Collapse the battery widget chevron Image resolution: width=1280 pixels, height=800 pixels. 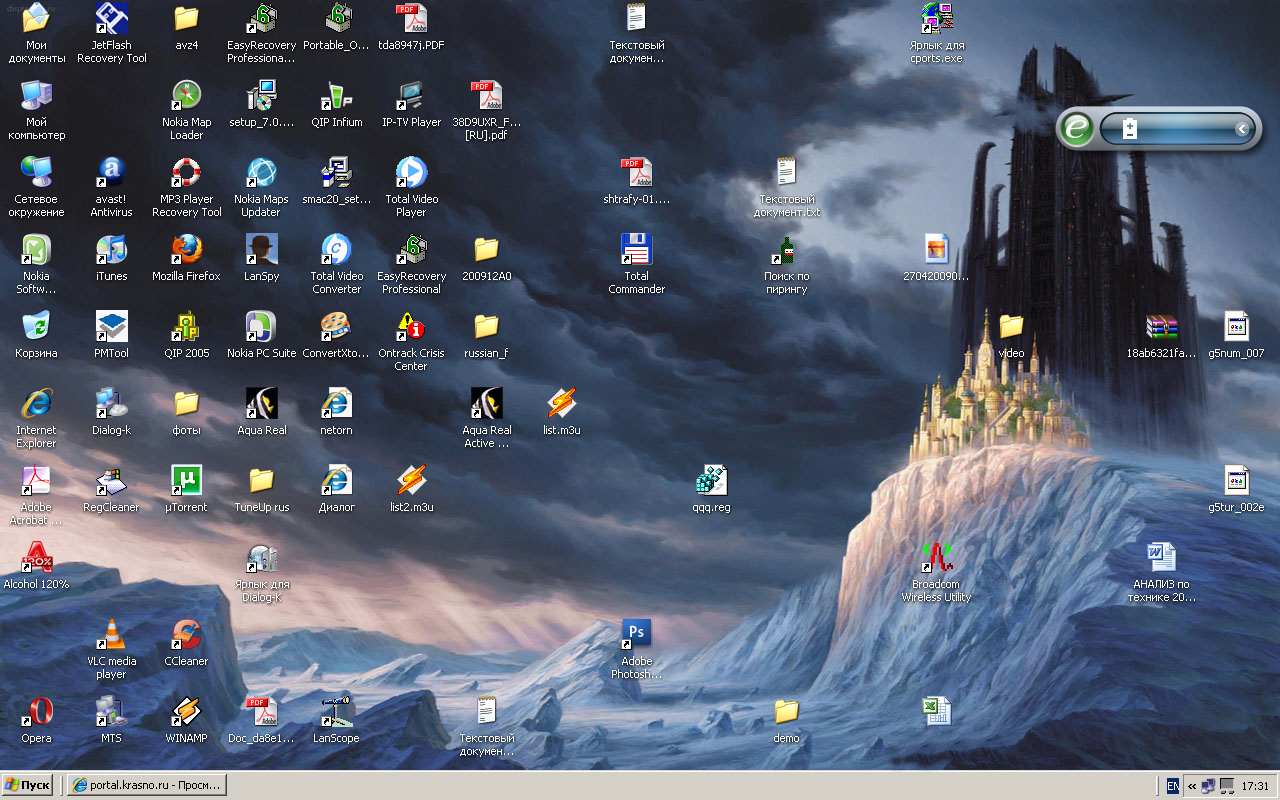1242,129
